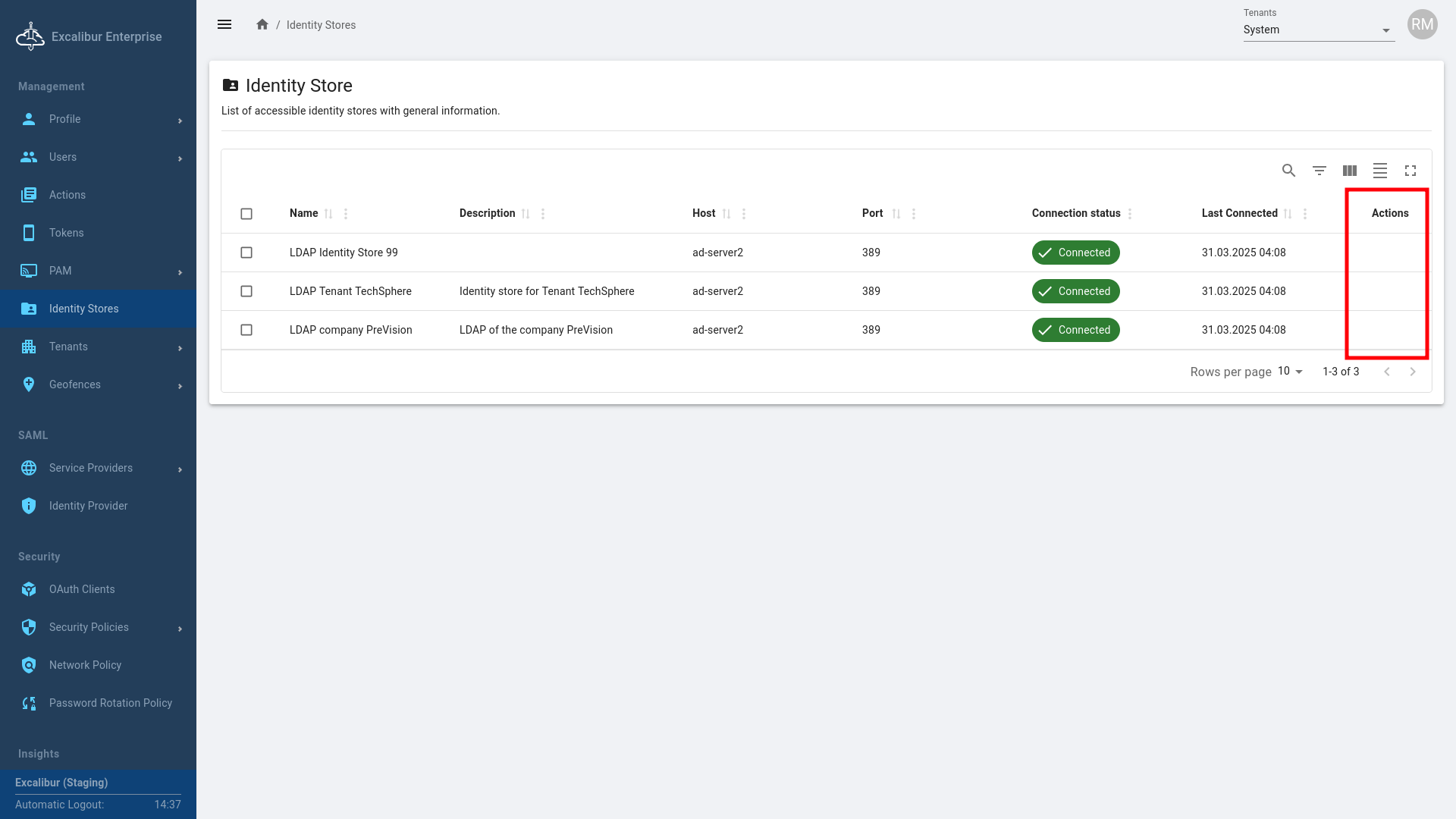Open Host column options menu

pos(744,214)
